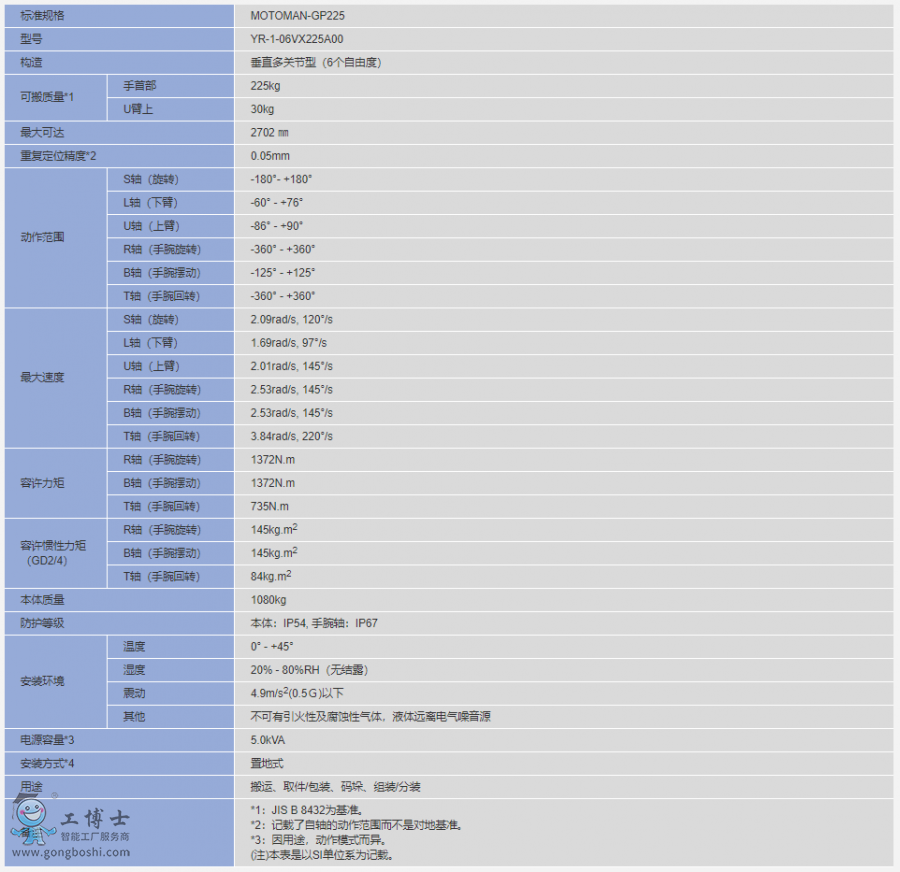Viewport: 900px width, 872px height.
Task: Select the '垂直多关节型（6个自由度）' text
Action: point(316,63)
